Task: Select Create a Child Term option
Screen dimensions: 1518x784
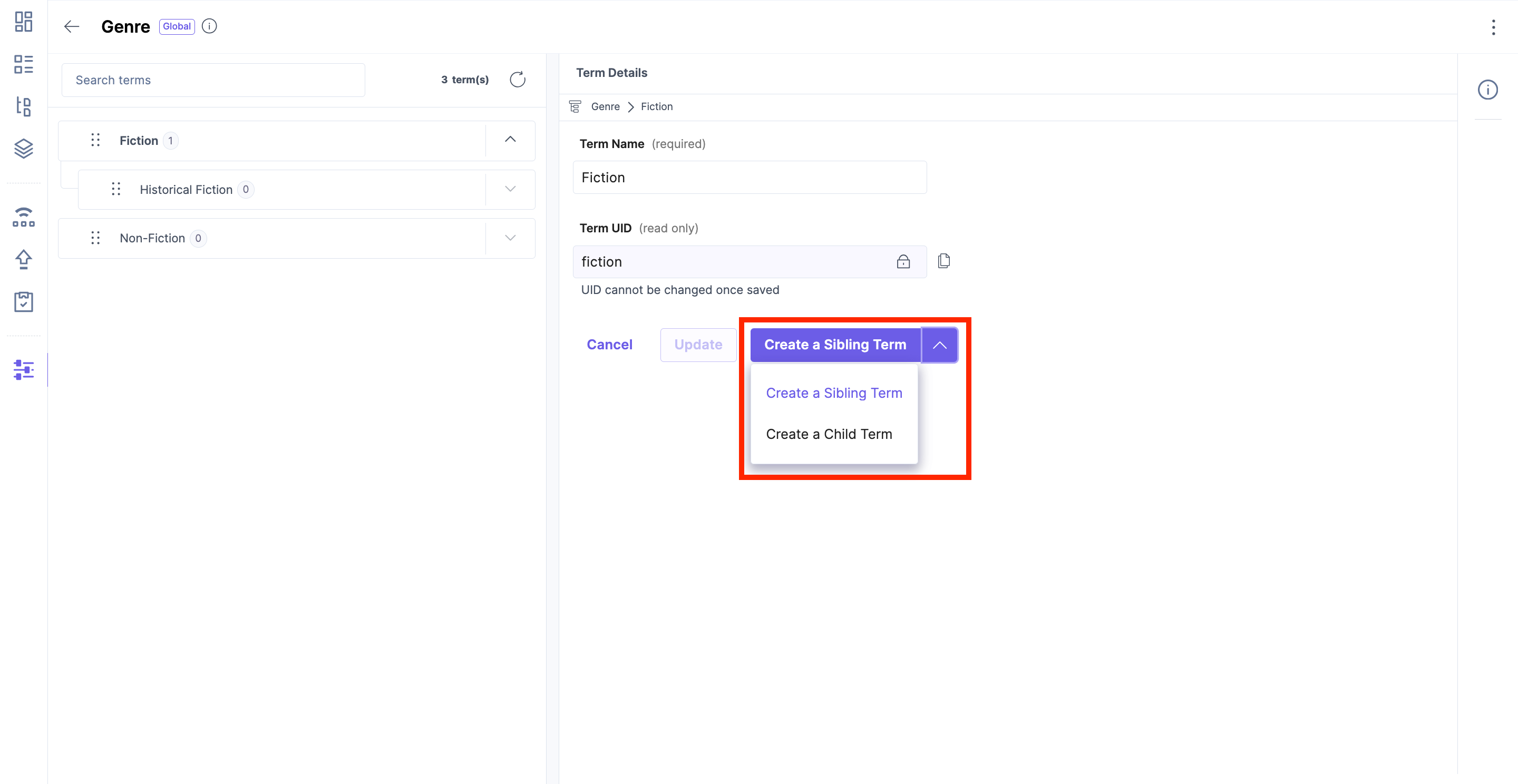Action: pyautogui.click(x=829, y=434)
